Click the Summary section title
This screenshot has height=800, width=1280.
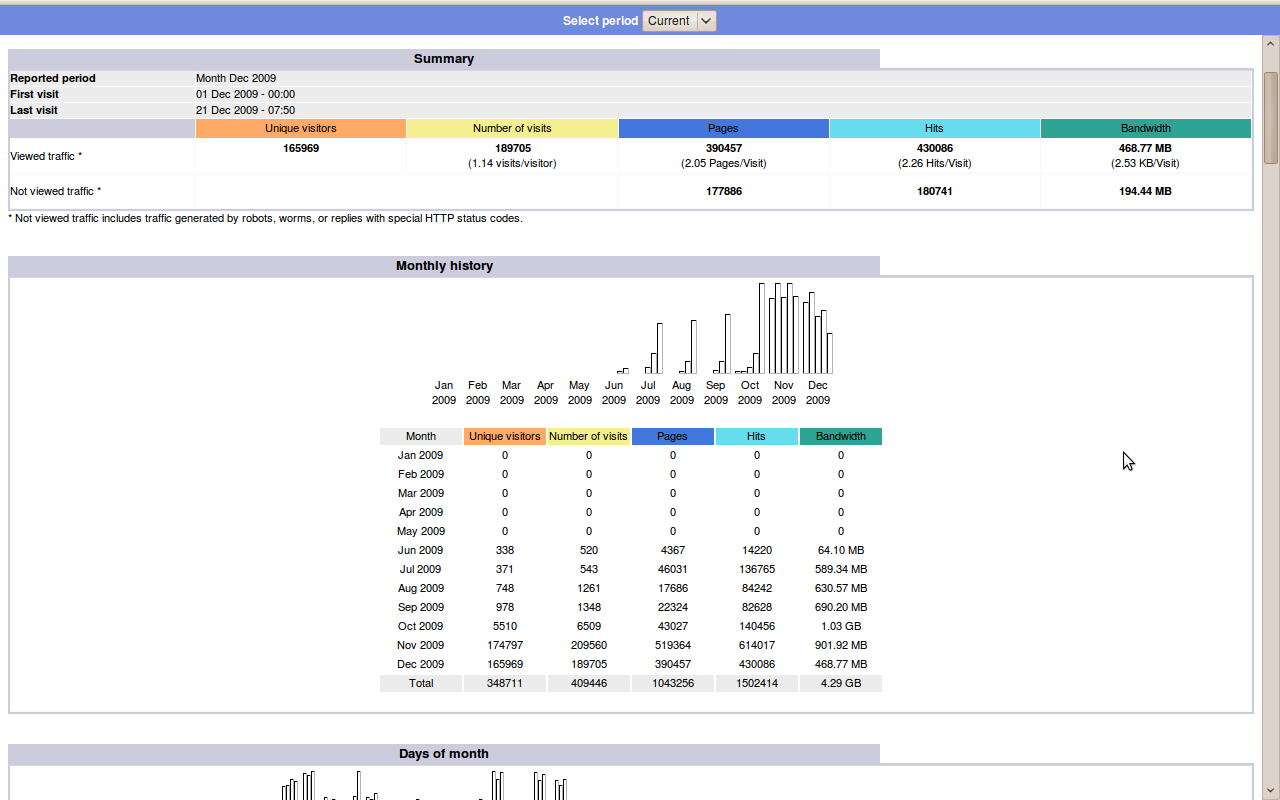[x=444, y=59]
